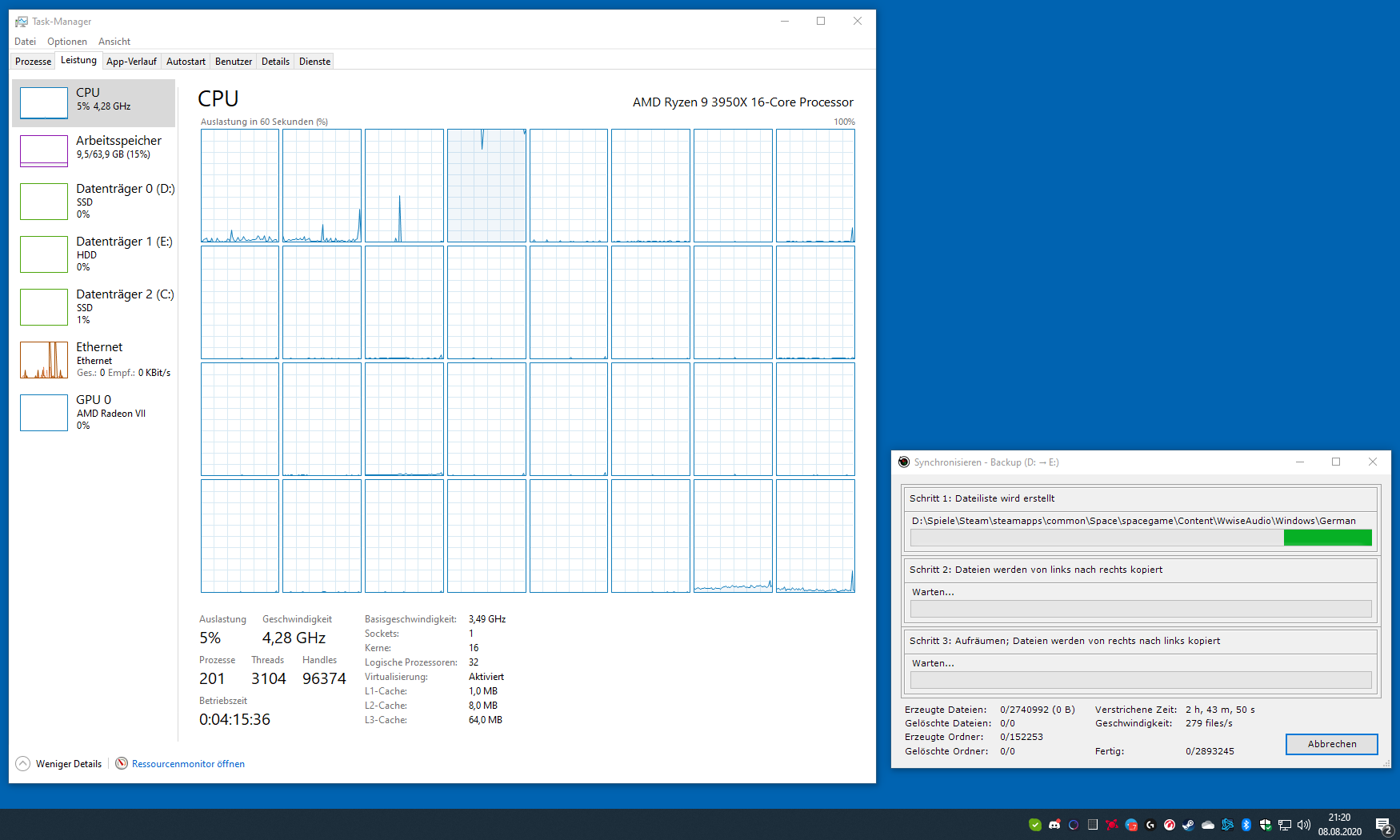Image resolution: width=1400 pixels, height=840 pixels.
Task: Click Logische Prozessoren value 32
Action: click(474, 662)
